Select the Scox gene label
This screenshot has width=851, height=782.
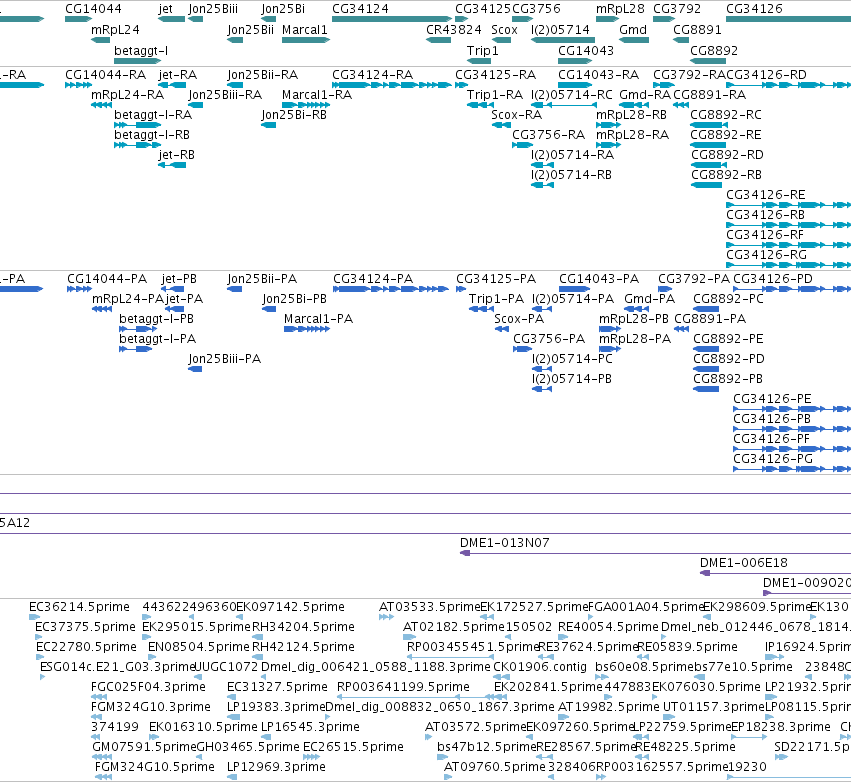tap(504, 29)
